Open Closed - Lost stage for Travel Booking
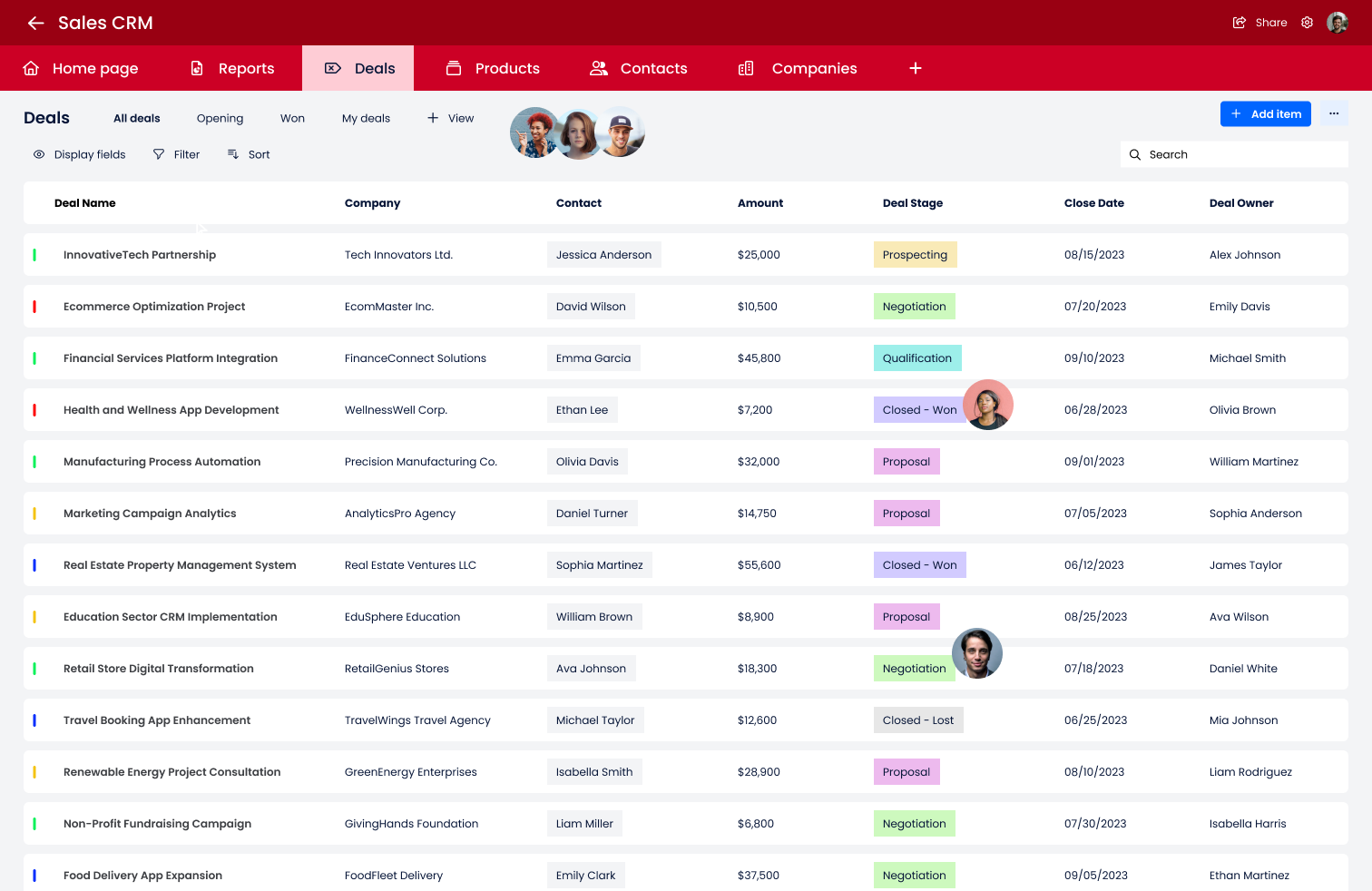1372x891 pixels. 917,720
